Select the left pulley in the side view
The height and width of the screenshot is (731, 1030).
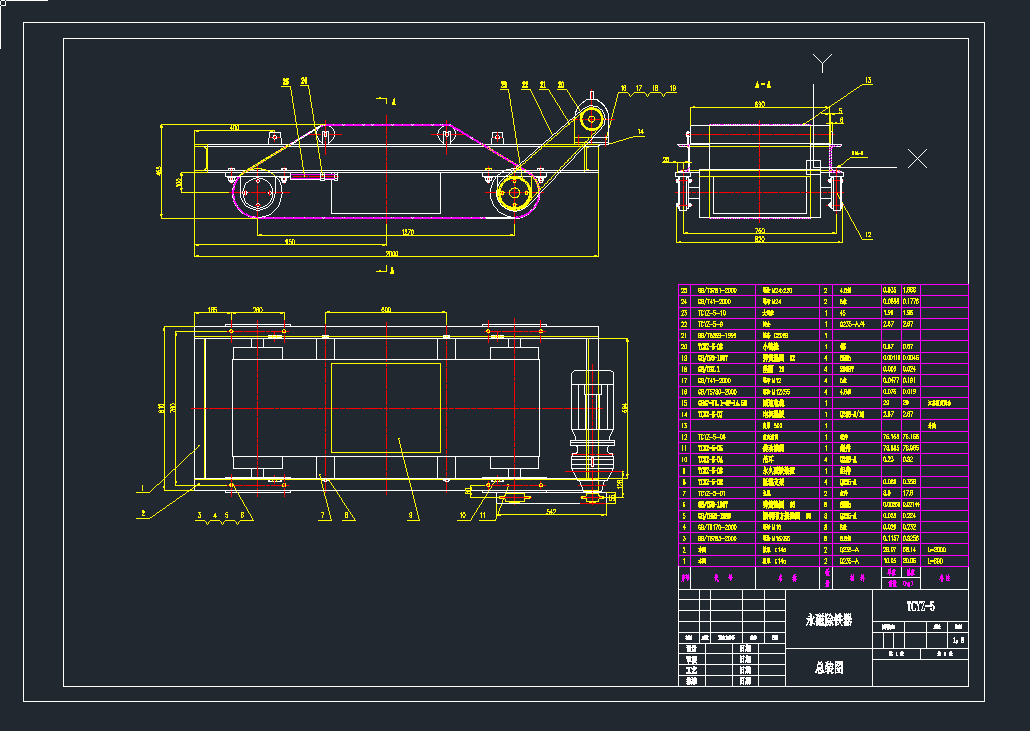click(258, 193)
